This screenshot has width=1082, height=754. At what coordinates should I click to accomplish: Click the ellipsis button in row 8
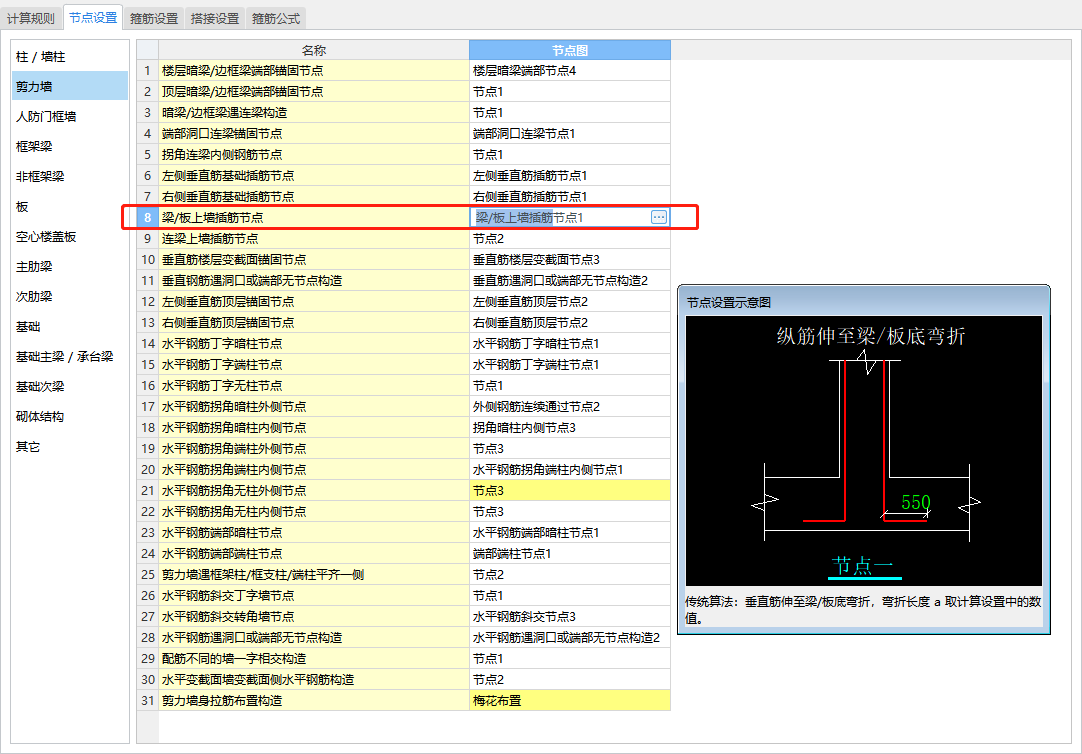click(659, 217)
